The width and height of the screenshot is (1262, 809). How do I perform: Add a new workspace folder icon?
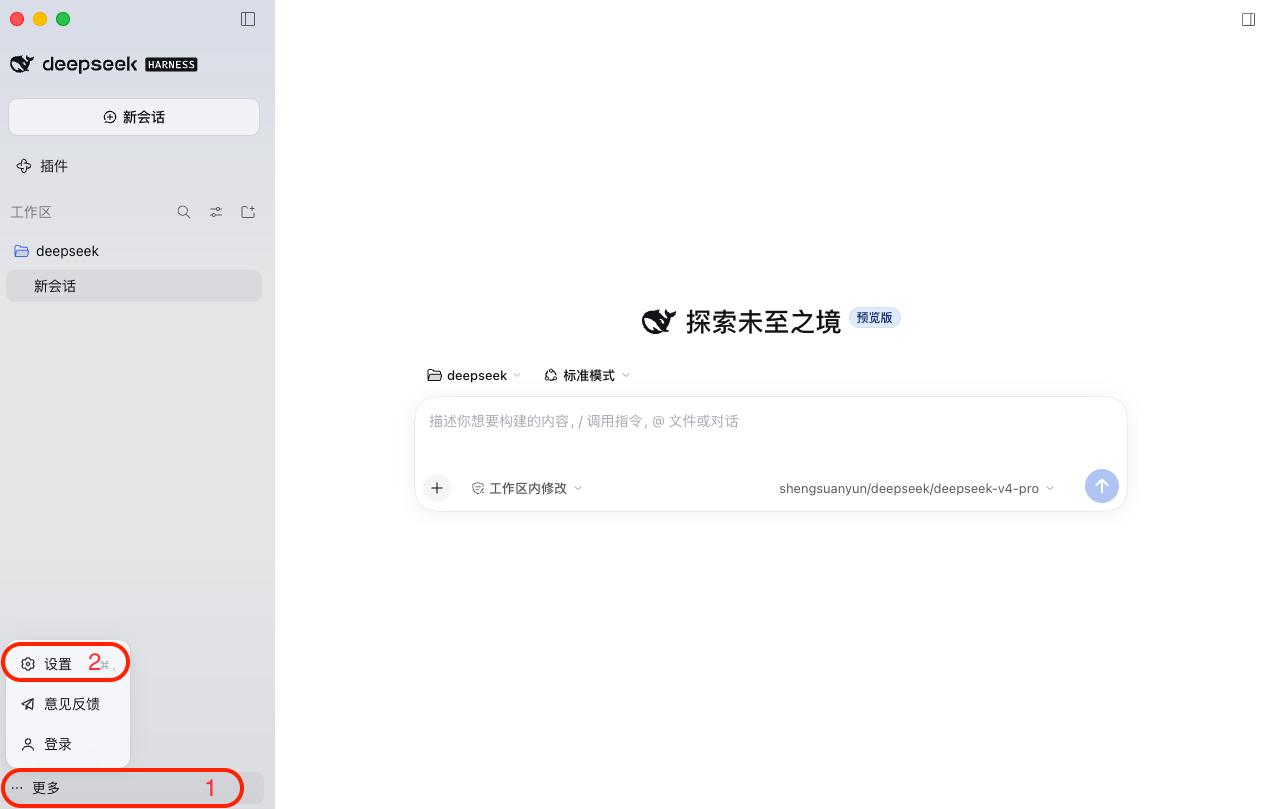pyautogui.click(x=248, y=212)
